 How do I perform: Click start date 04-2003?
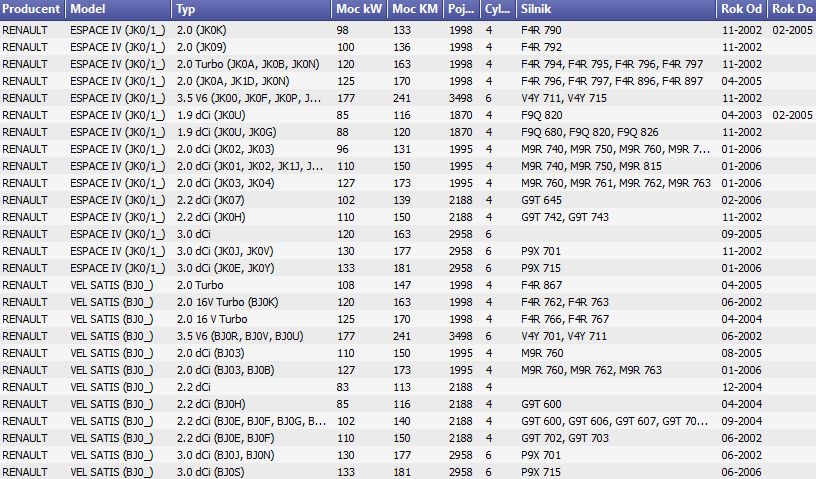pyautogui.click(x=742, y=115)
